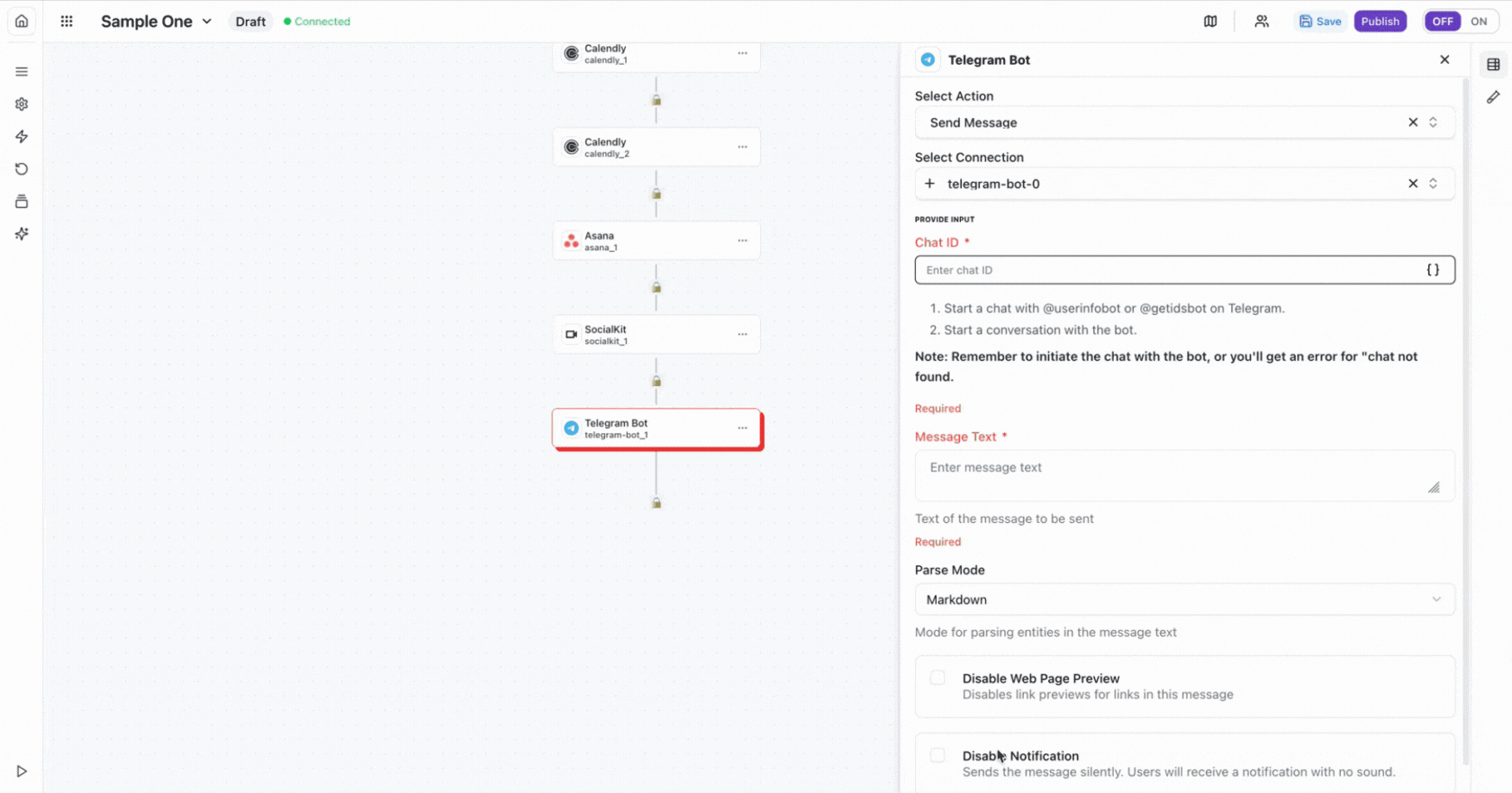This screenshot has height=793, width=1512.
Task: Check Disable Web Page Preview checkbox
Action: [x=937, y=678]
